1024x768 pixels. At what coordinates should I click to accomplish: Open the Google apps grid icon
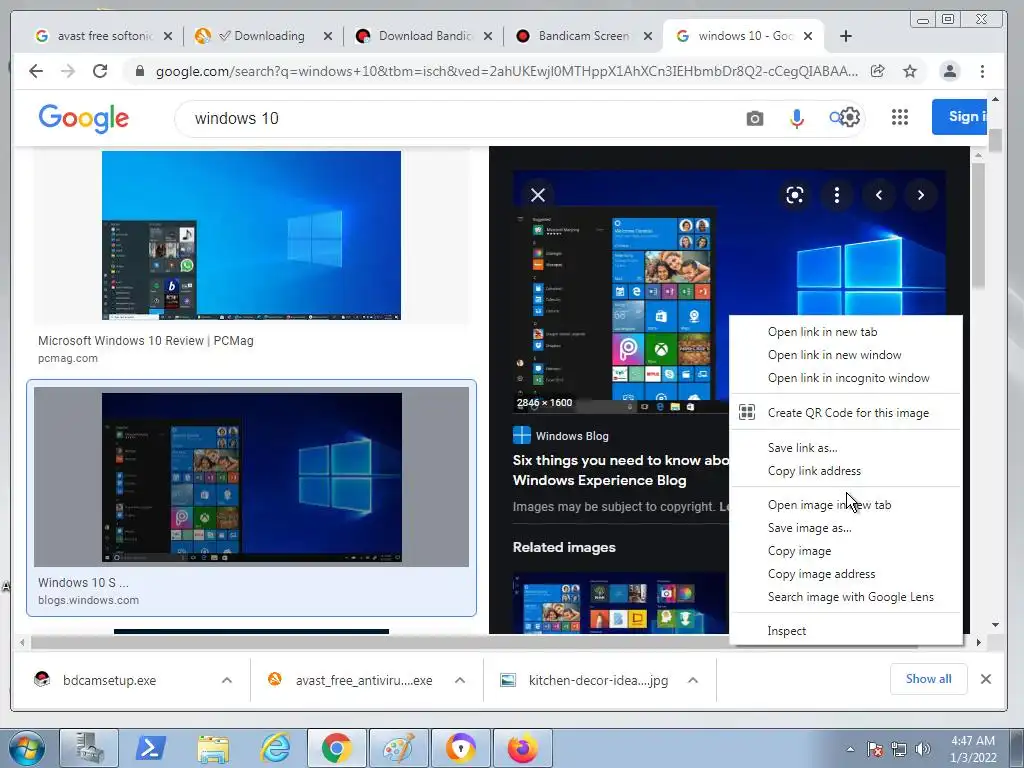pos(899,117)
